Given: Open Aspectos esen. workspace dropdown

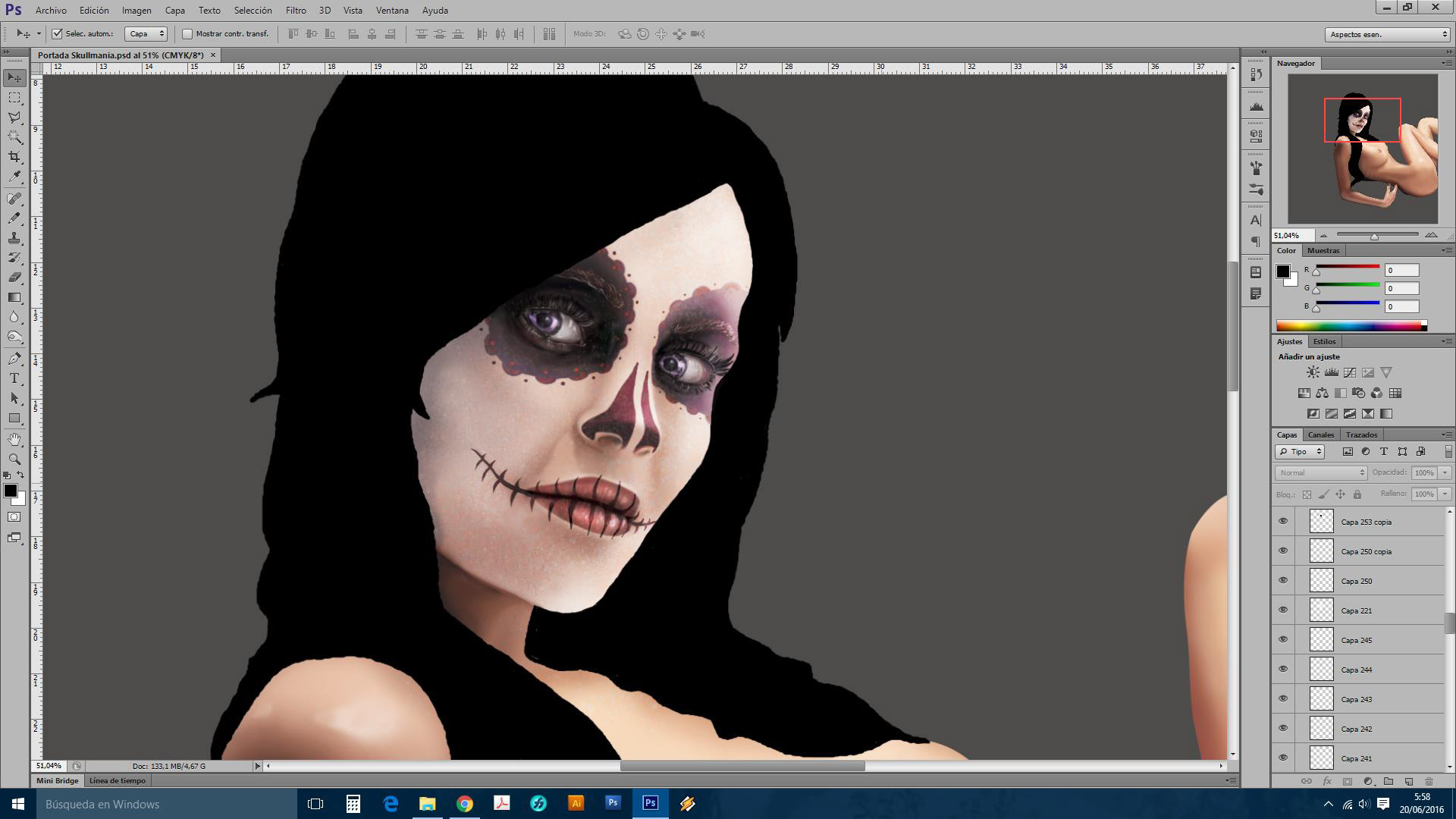Looking at the screenshot, I should point(1387,34).
